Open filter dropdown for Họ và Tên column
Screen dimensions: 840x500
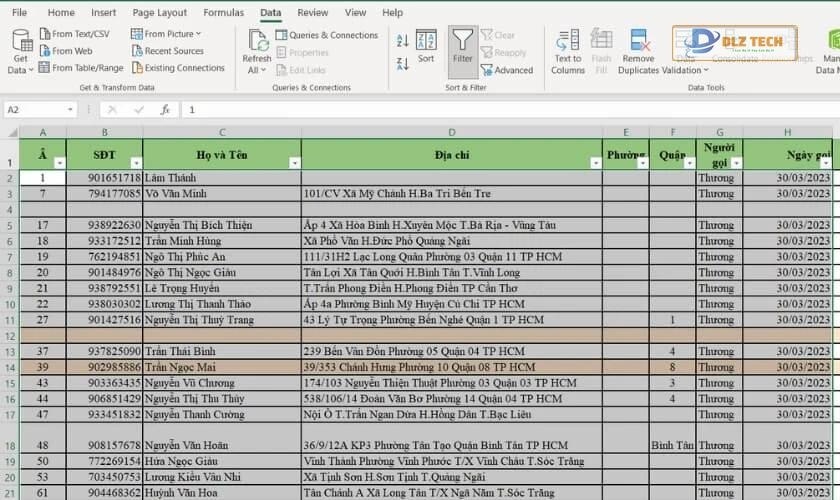click(x=294, y=162)
